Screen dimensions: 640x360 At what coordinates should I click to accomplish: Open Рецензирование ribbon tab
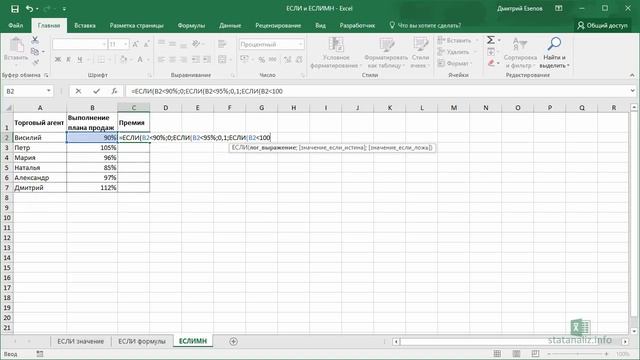click(x=278, y=25)
